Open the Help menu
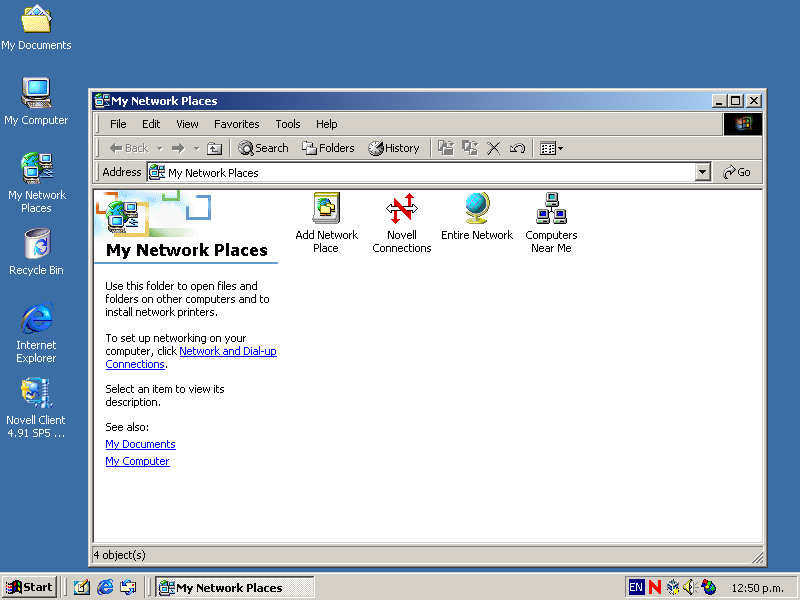Viewport: 800px width, 600px height. 327,124
